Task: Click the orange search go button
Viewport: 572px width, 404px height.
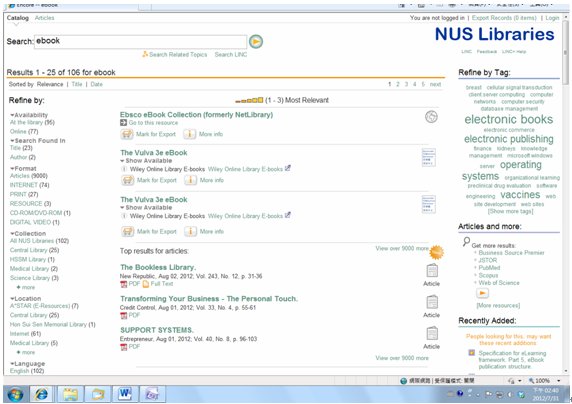Action: tap(256, 42)
